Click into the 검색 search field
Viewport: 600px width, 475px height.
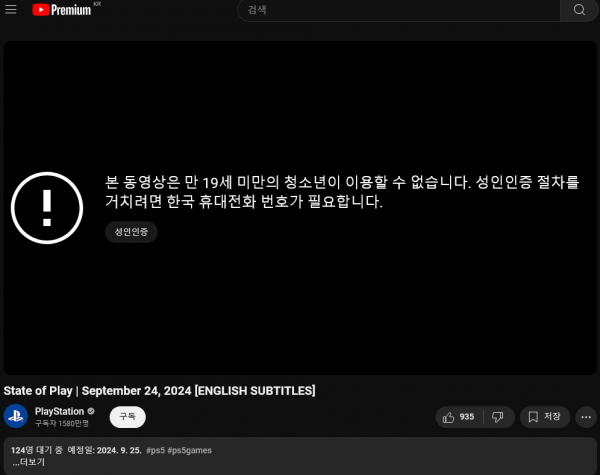point(400,10)
